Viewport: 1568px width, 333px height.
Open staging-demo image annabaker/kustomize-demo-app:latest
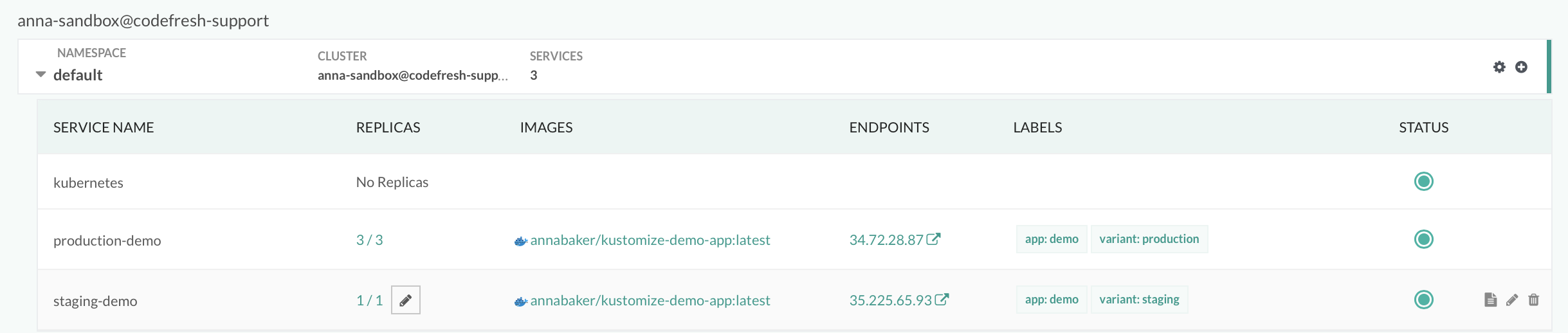(650, 301)
